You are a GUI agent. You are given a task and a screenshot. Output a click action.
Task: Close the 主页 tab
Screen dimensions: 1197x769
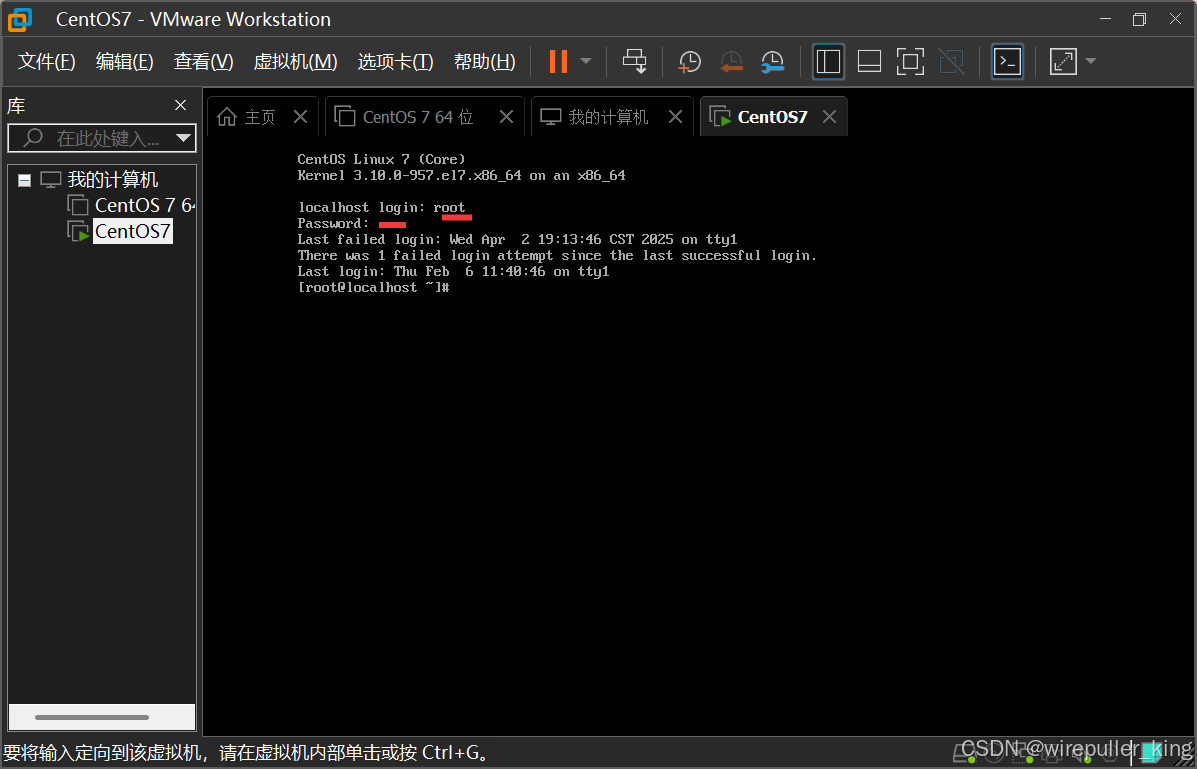tap(301, 117)
